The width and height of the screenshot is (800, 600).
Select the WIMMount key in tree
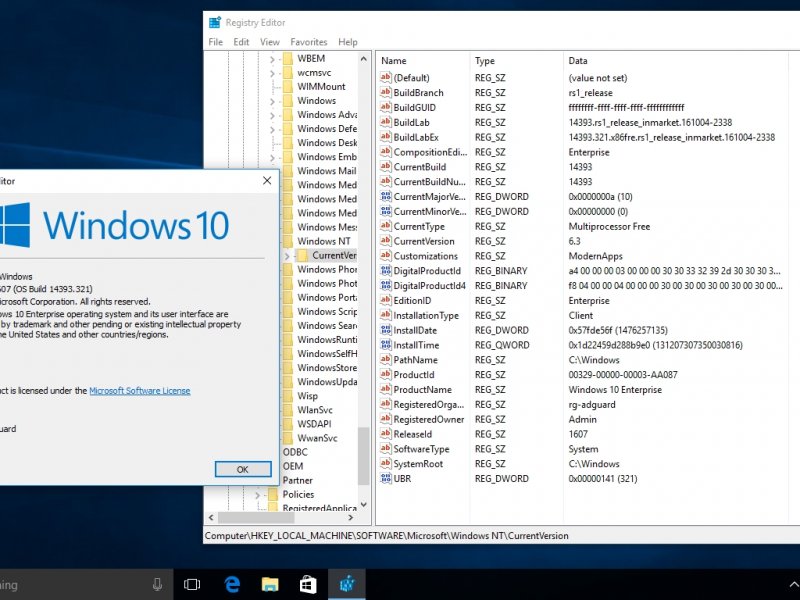click(321, 86)
